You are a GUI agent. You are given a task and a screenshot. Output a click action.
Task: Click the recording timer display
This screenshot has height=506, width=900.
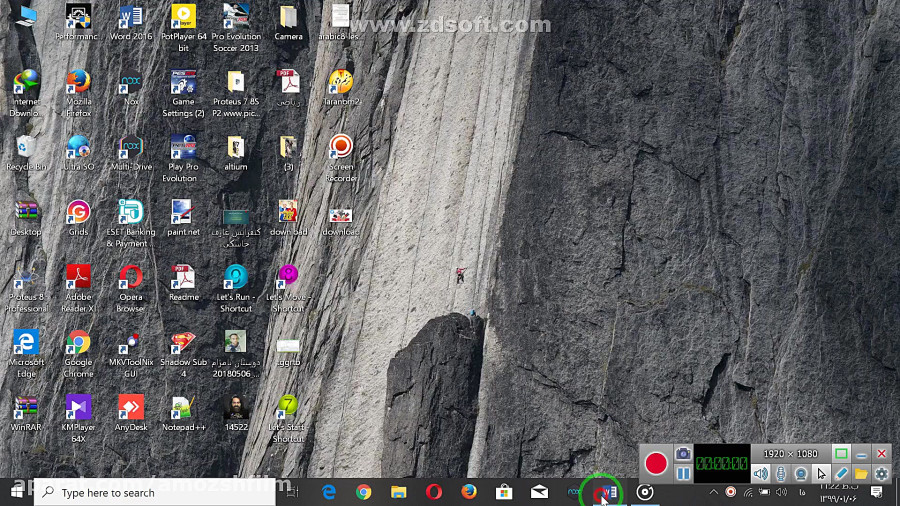(x=721, y=464)
